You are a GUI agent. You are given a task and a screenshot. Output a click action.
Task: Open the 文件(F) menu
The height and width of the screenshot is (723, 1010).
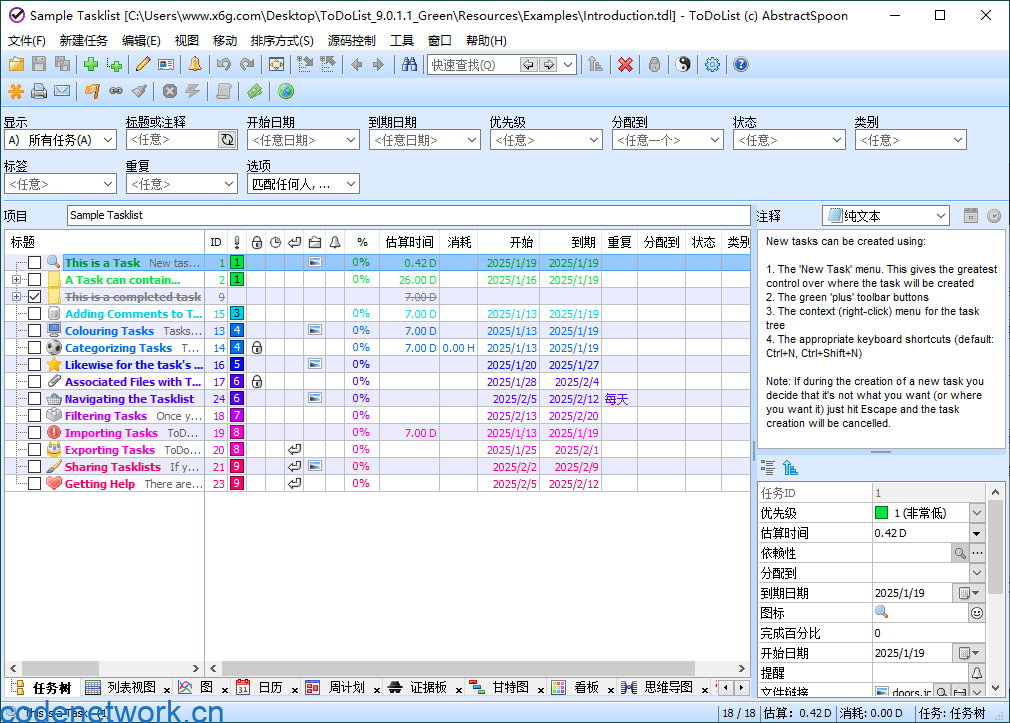pos(27,41)
